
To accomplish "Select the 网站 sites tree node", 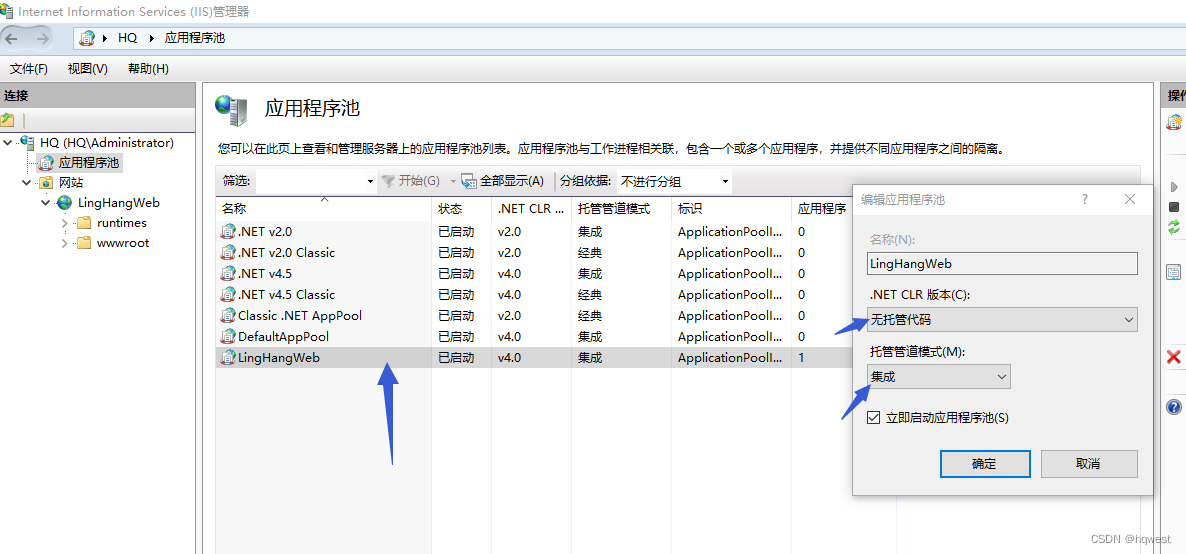I will (71, 182).
